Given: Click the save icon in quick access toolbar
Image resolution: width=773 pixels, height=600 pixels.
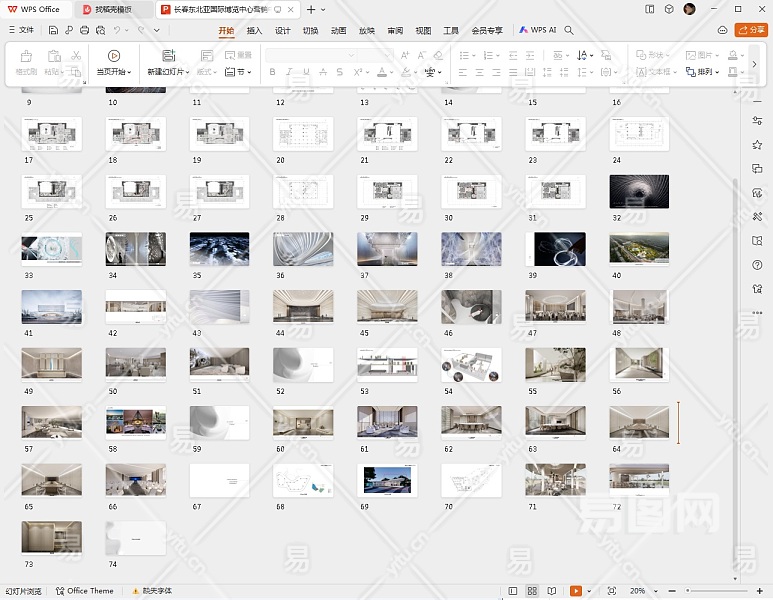Looking at the screenshot, I should coord(53,31).
